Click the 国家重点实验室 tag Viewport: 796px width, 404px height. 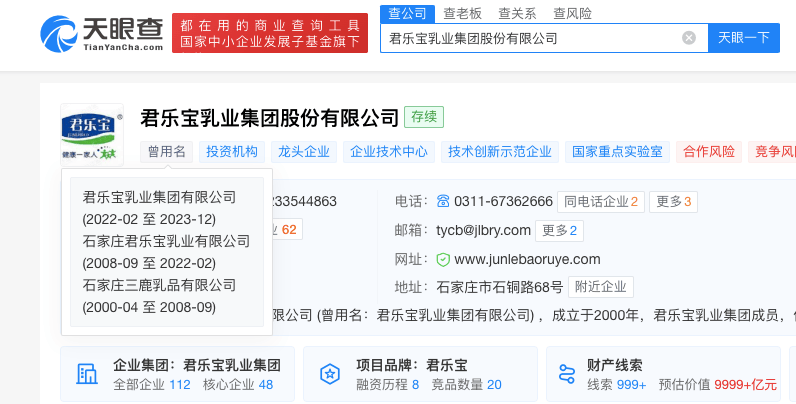(617, 152)
